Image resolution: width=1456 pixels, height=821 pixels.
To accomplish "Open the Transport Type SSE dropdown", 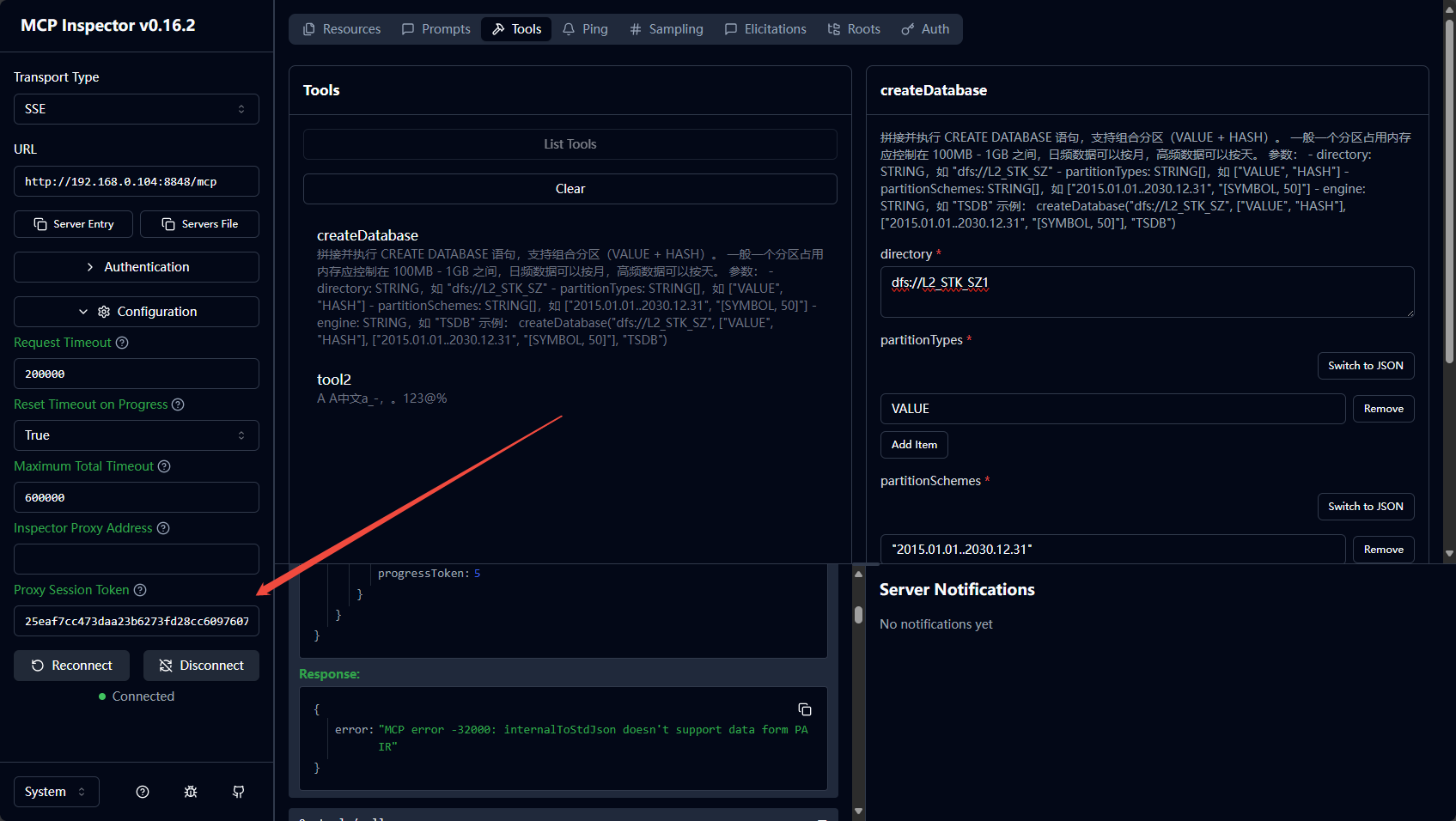I will (136, 109).
